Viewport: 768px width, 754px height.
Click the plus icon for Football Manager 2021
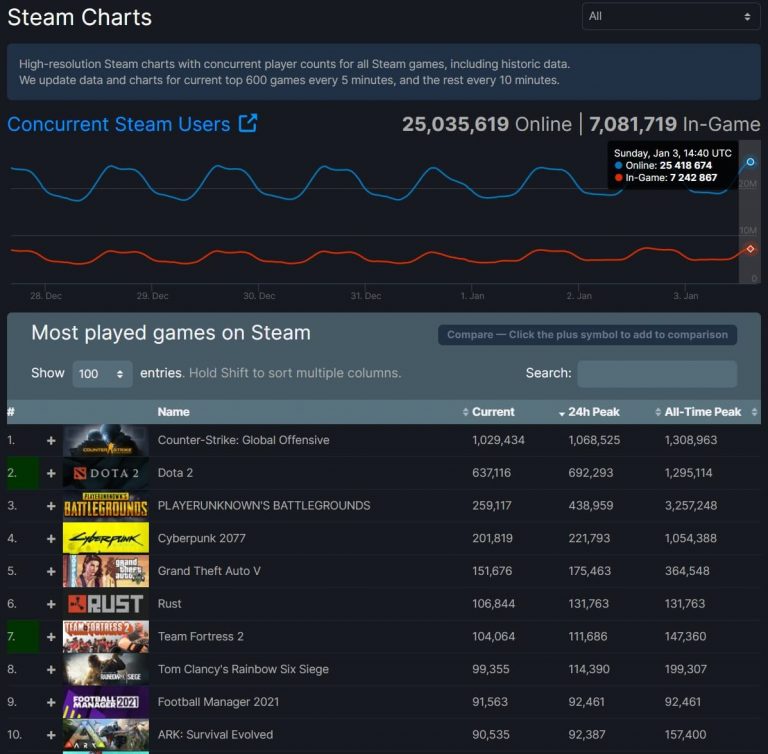coord(51,702)
